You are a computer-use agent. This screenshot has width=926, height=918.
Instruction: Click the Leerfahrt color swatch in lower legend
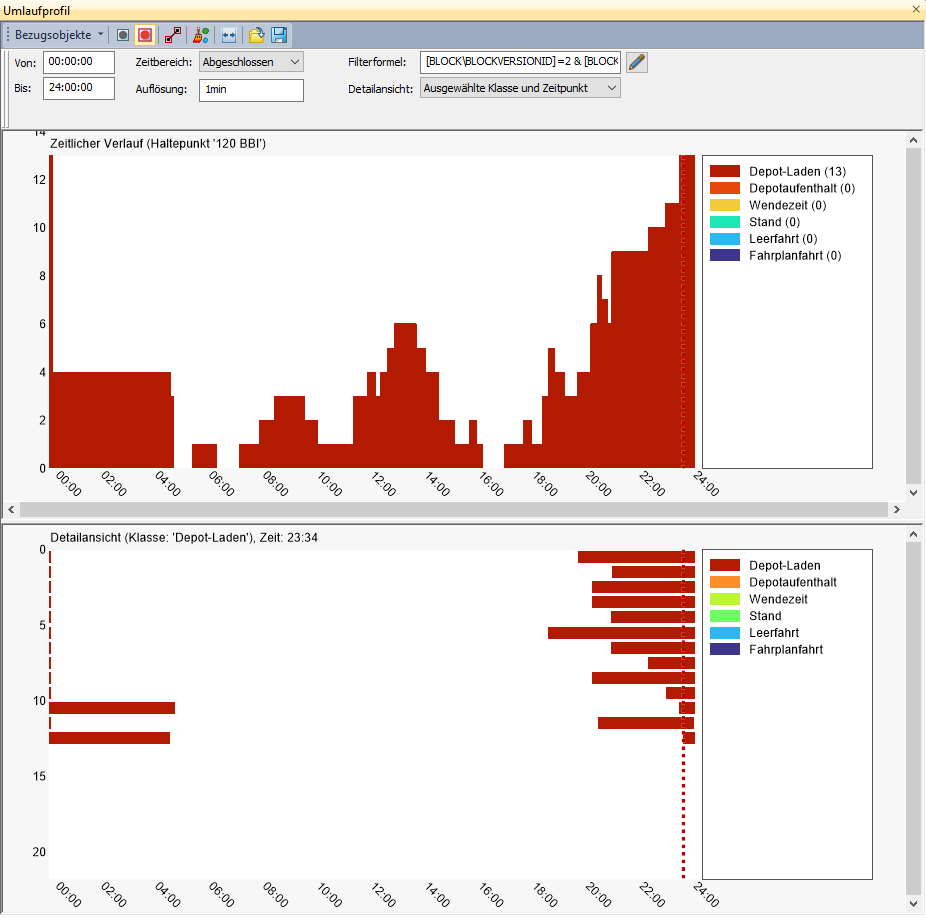click(x=724, y=633)
